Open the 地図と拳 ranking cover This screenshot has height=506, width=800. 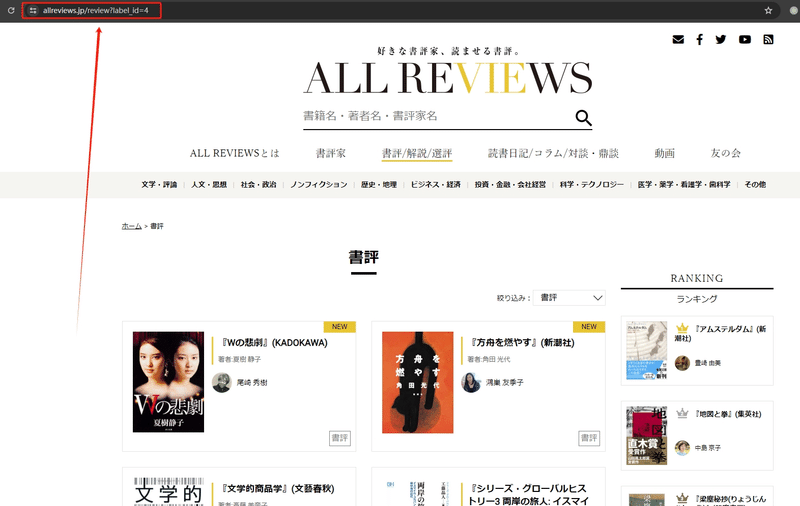(x=647, y=436)
